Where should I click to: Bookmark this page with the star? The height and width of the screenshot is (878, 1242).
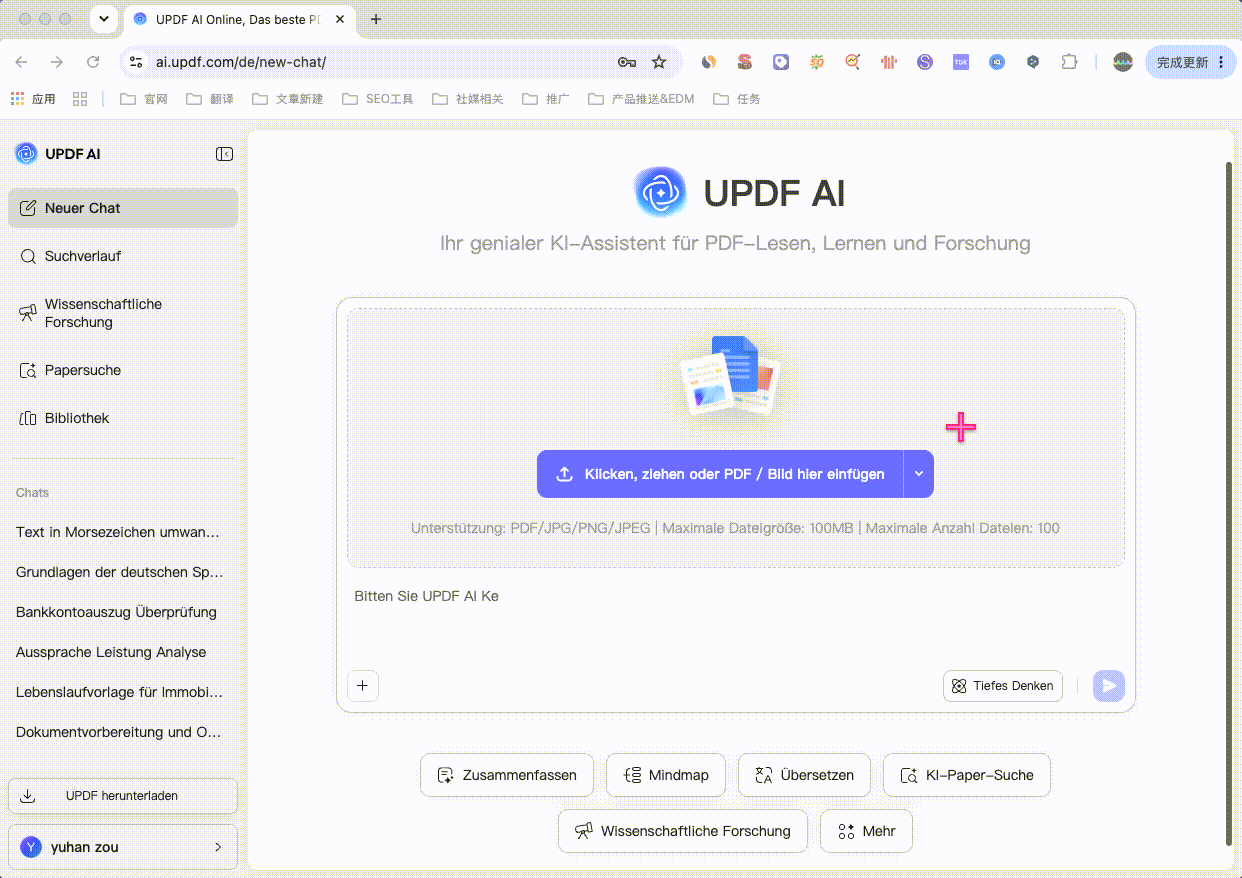(x=659, y=62)
